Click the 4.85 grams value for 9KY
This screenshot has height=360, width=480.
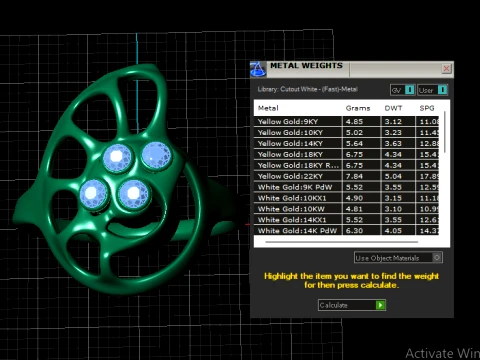[x=354, y=121]
